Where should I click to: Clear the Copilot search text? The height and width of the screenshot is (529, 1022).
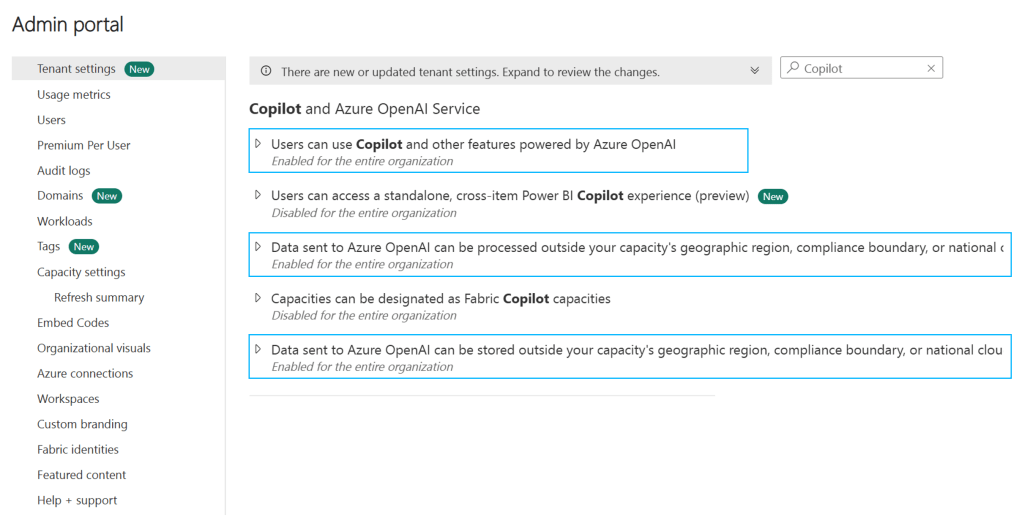coord(931,69)
